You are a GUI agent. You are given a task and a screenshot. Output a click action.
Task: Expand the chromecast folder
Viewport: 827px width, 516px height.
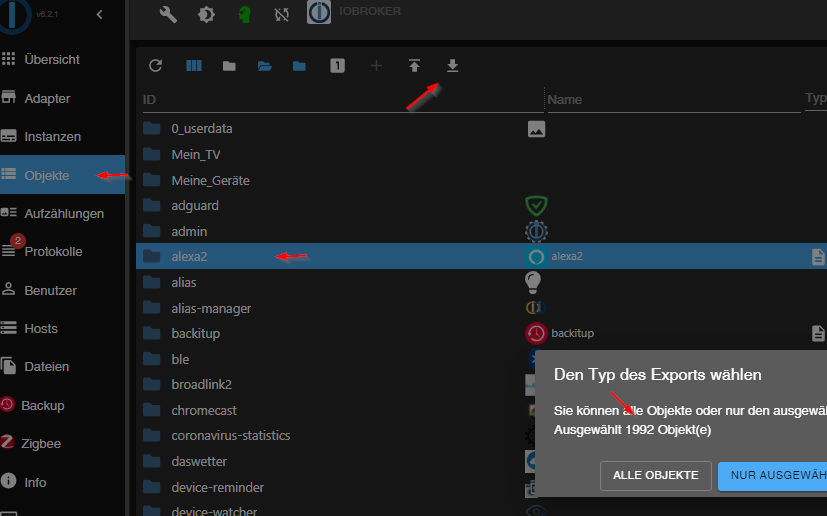(152, 410)
